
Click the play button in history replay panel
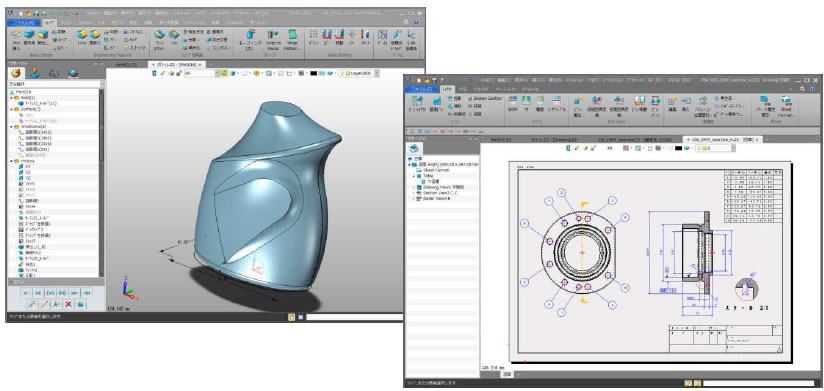(25, 293)
